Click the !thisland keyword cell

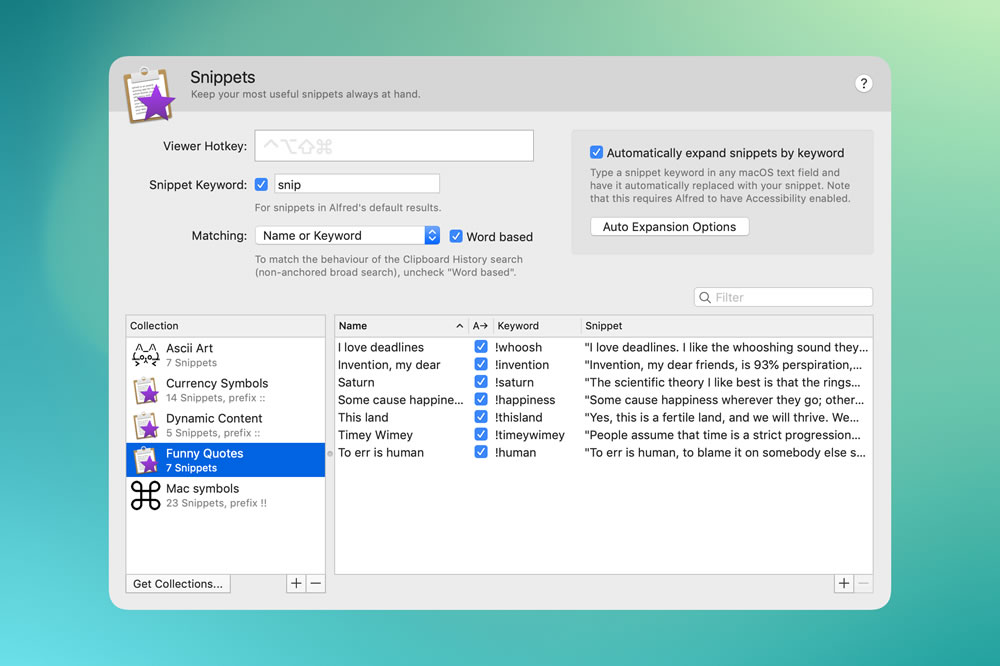click(518, 417)
